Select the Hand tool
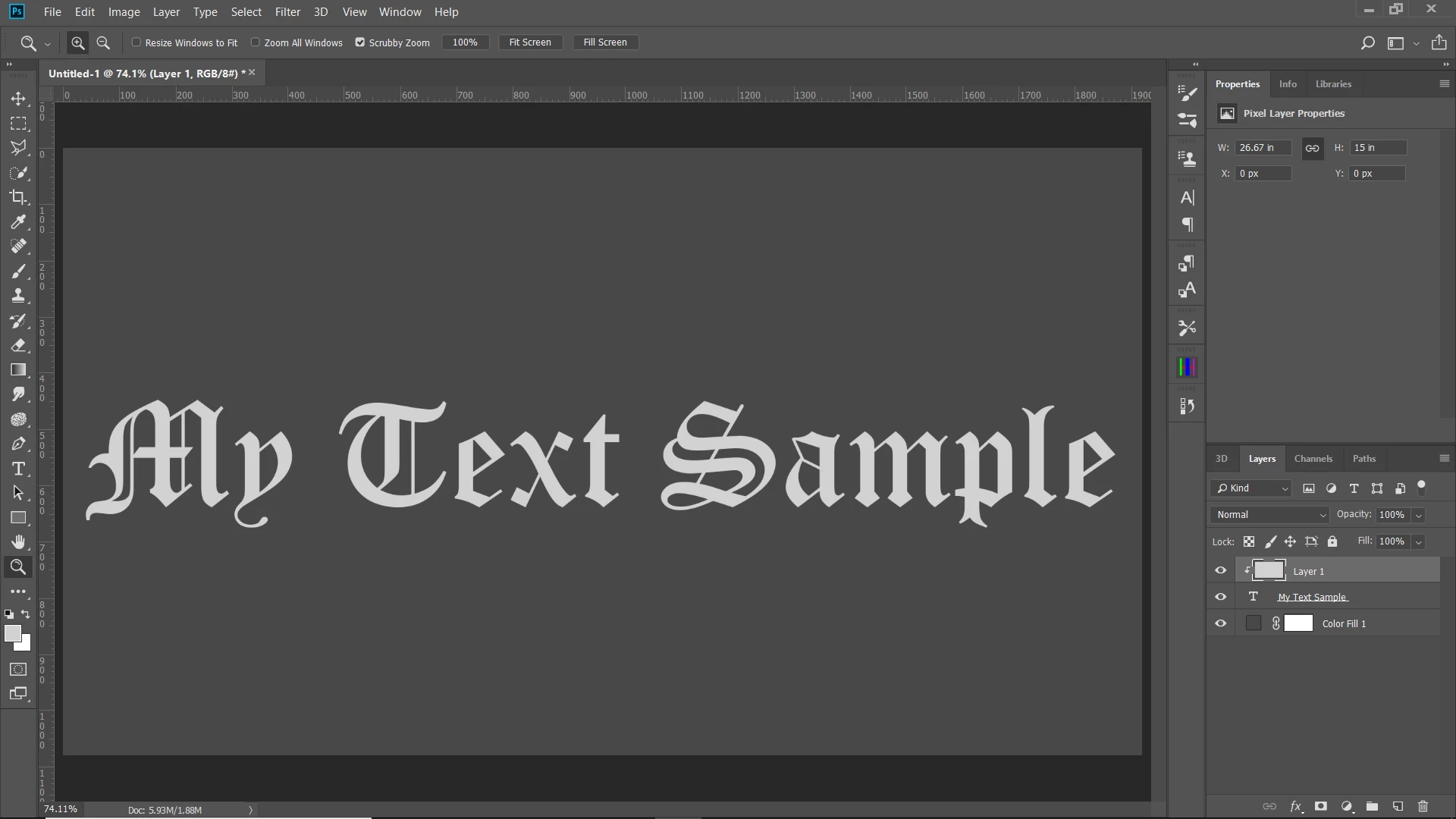This screenshot has width=1456, height=819. [18, 542]
